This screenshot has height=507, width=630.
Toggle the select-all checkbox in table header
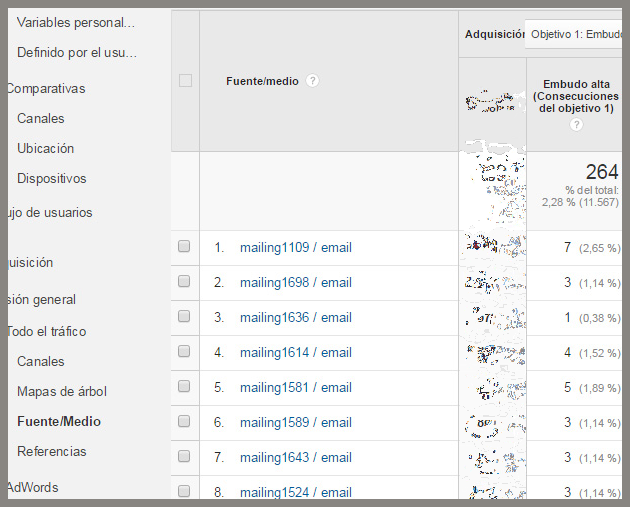[185, 81]
